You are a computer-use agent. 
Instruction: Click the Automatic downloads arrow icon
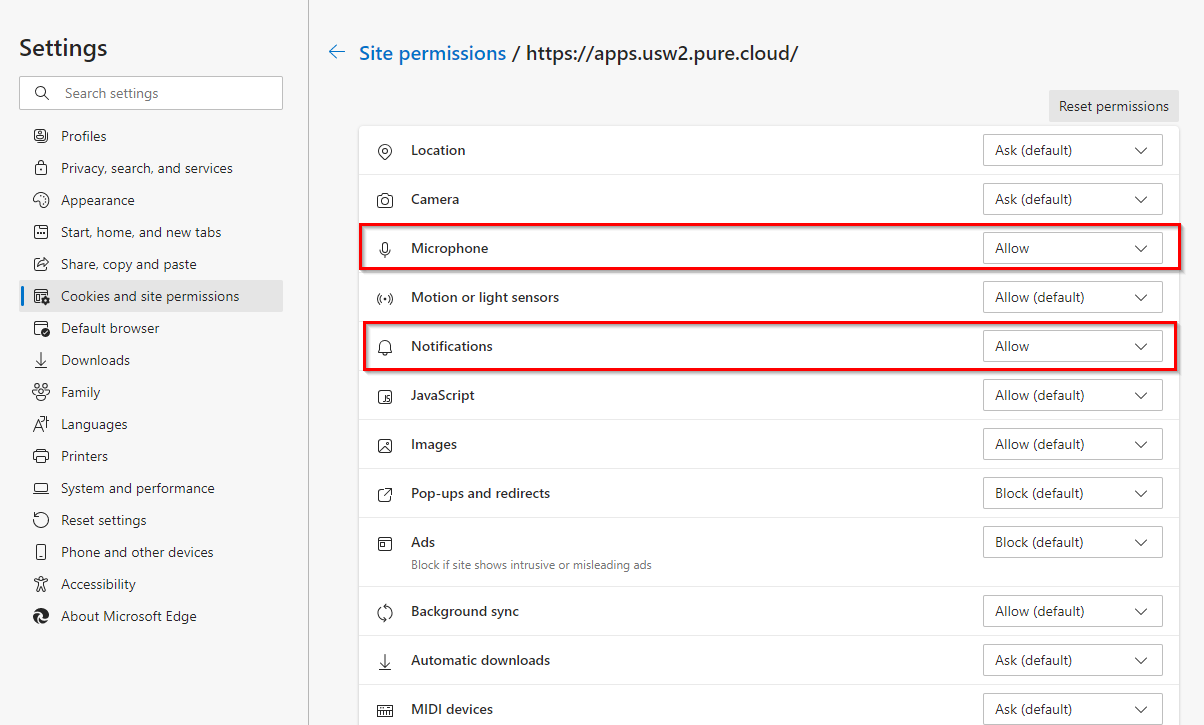[x=385, y=661]
